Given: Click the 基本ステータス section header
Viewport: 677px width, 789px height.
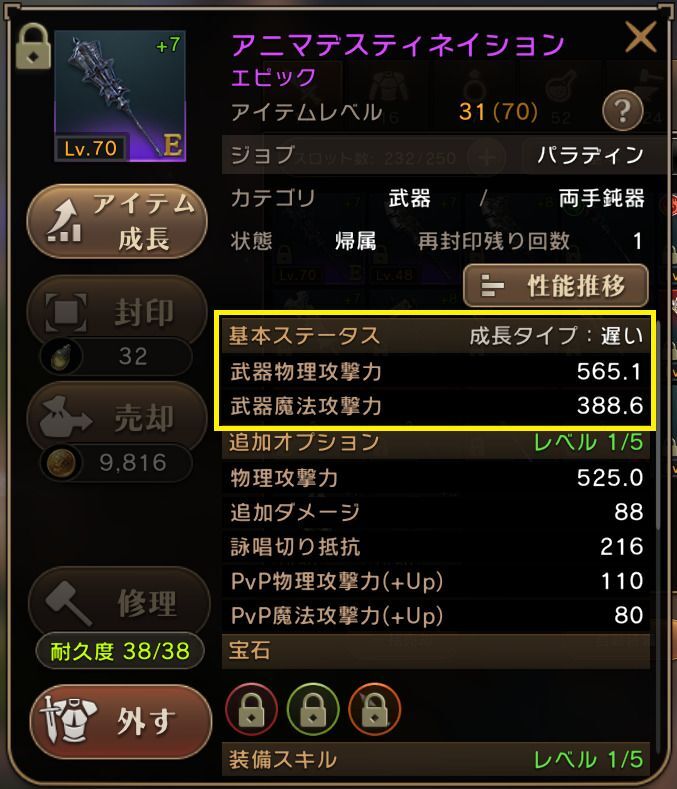Looking at the screenshot, I should [x=436, y=335].
